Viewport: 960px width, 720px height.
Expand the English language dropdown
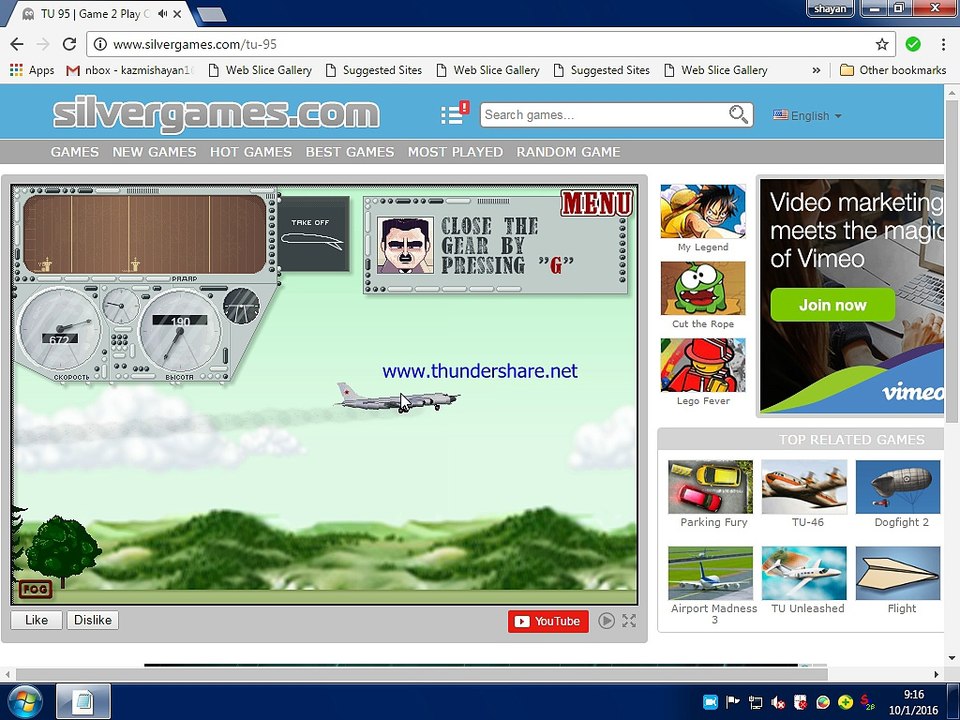(x=807, y=115)
